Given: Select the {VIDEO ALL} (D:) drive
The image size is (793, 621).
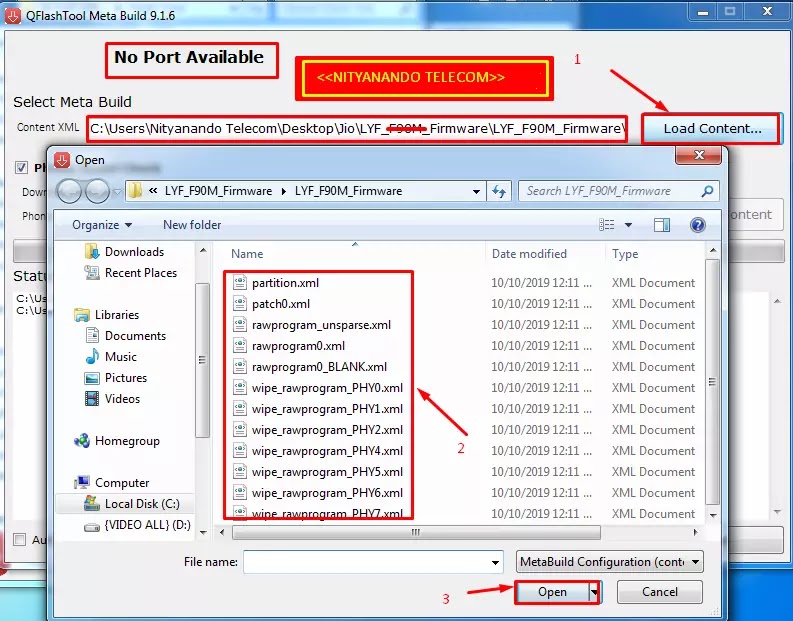Looking at the screenshot, I should 147,525.
